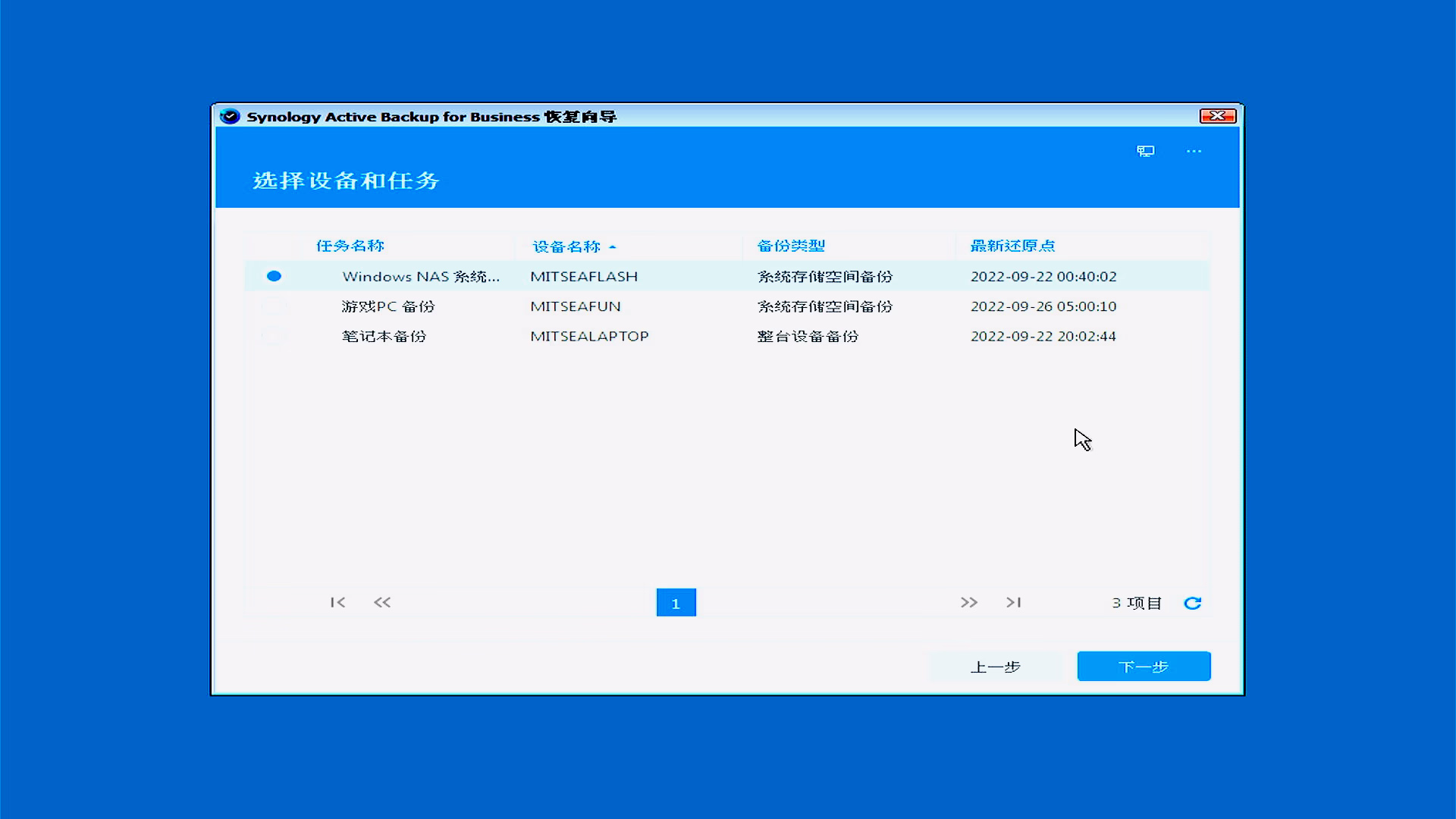This screenshot has height=819, width=1456.
Task: Click the 下一步 next button
Action: coord(1144,667)
